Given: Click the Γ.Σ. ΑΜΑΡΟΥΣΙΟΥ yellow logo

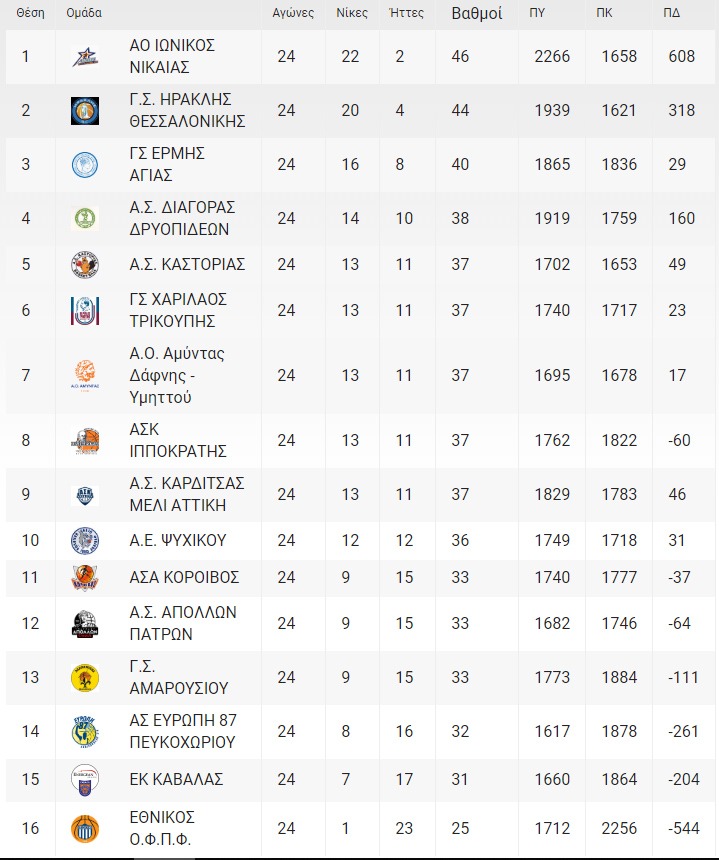Looking at the screenshot, I should click(85, 677).
